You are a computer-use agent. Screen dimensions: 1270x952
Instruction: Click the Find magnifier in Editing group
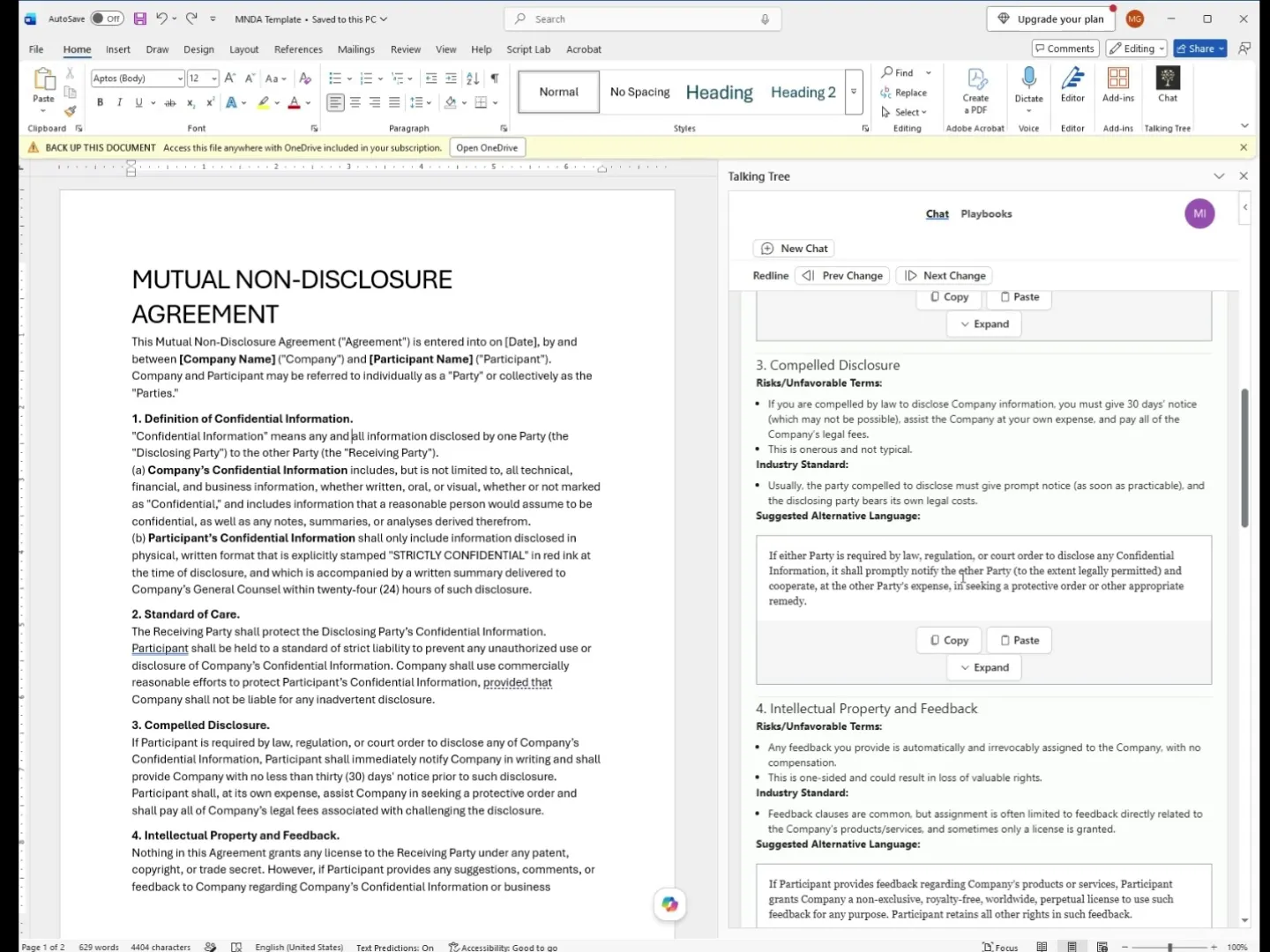(x=897, y=72)
